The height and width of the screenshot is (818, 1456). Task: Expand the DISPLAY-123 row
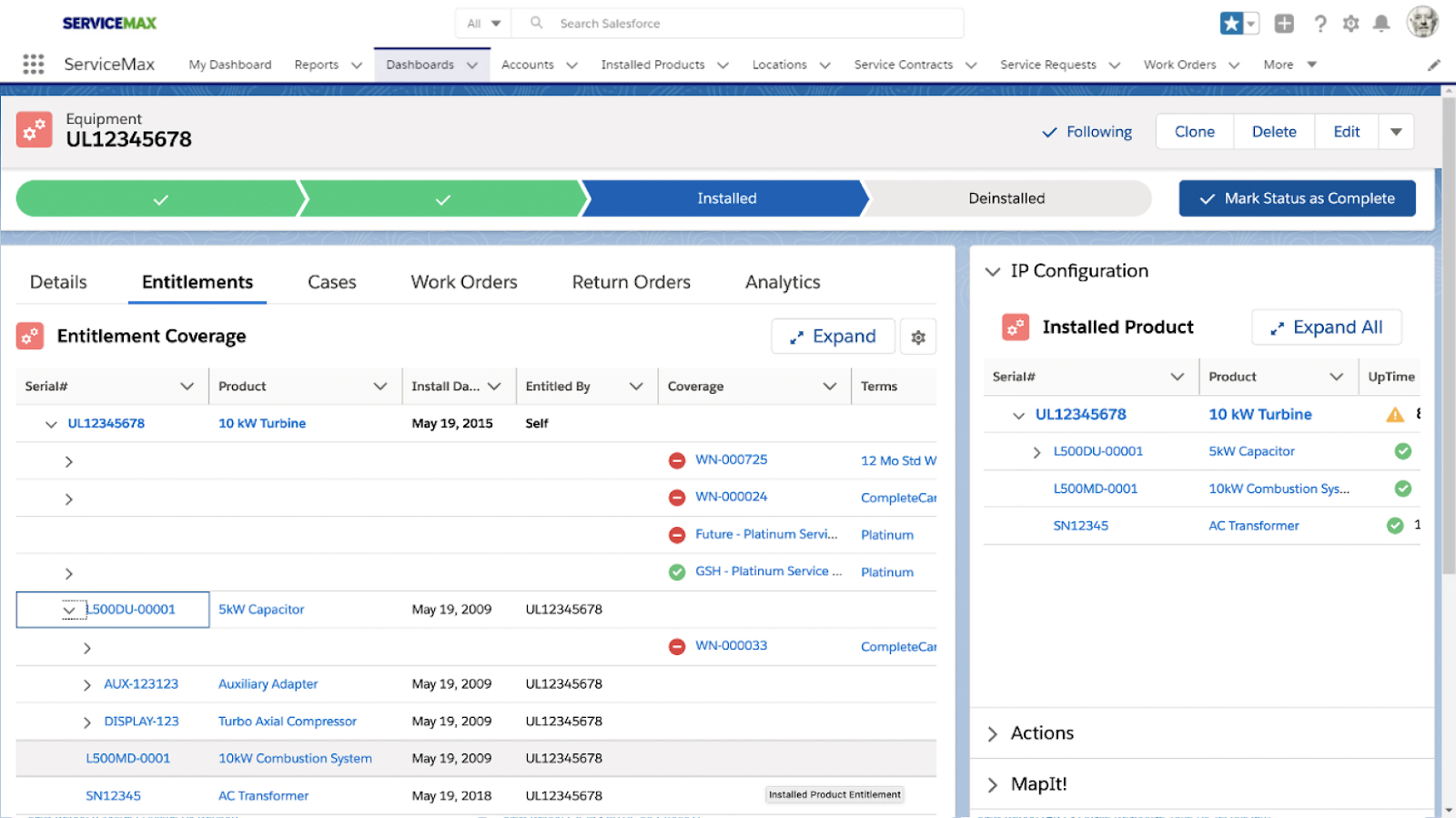[x=87, y=722]
